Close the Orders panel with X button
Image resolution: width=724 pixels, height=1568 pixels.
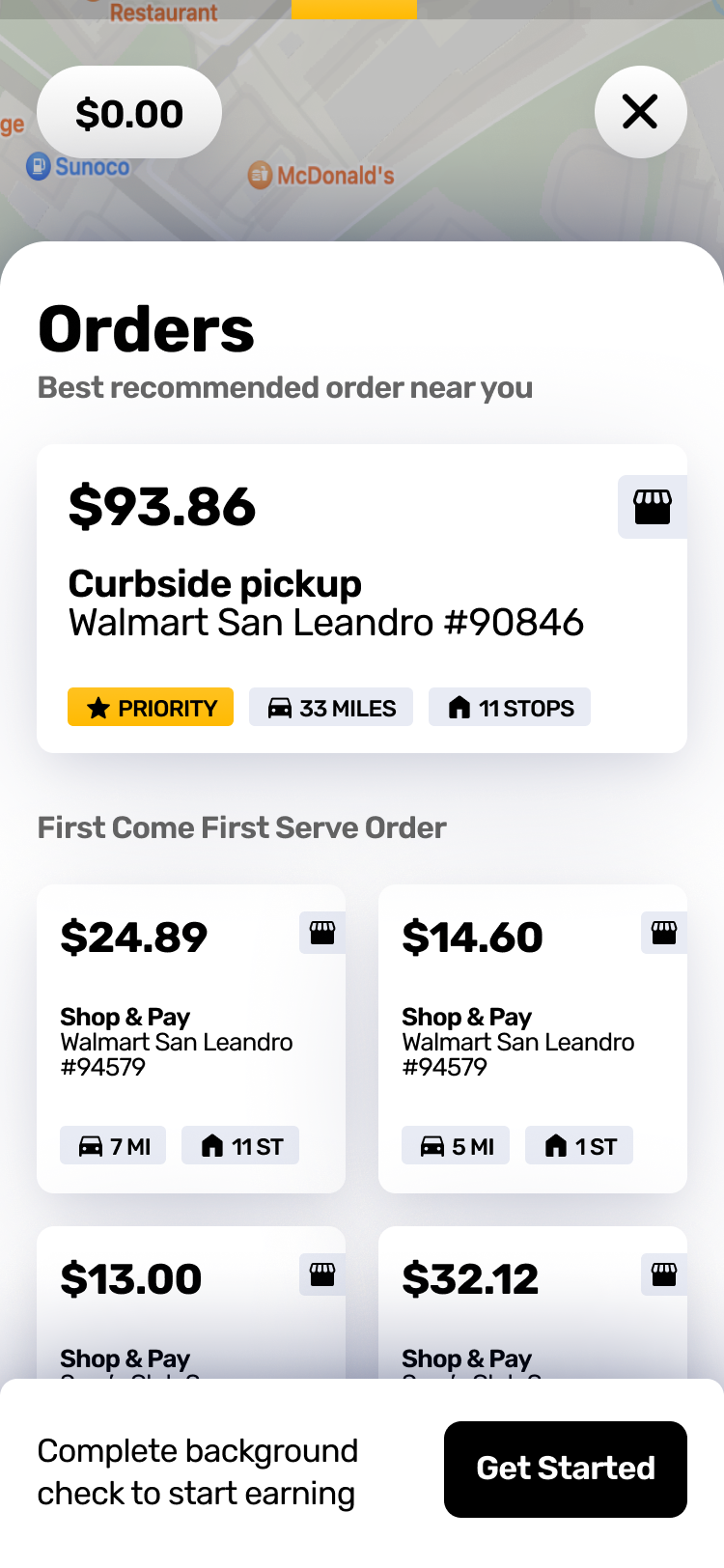[640, 112]
